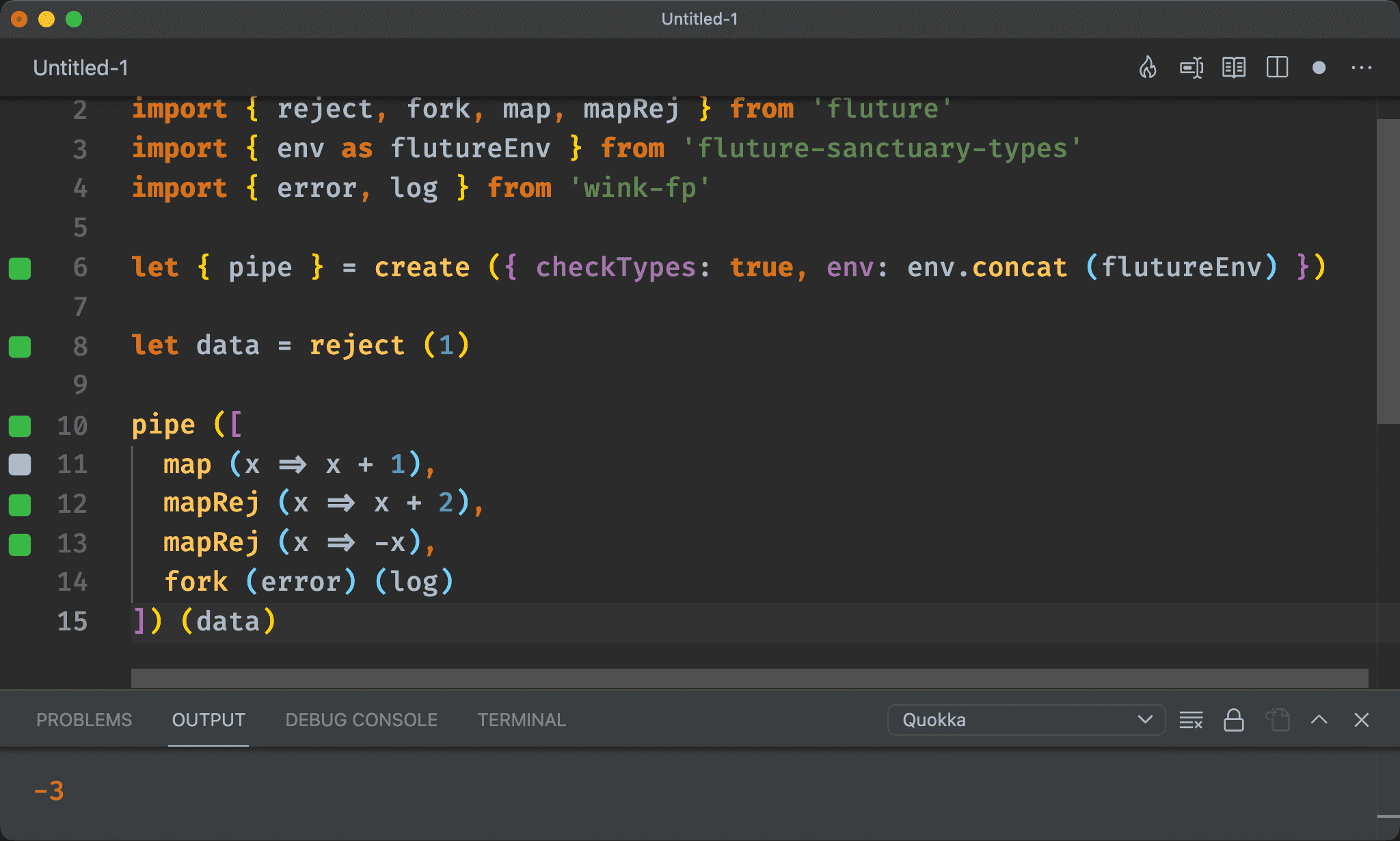Click the editor horizontal scrollbar

(750, 678)
